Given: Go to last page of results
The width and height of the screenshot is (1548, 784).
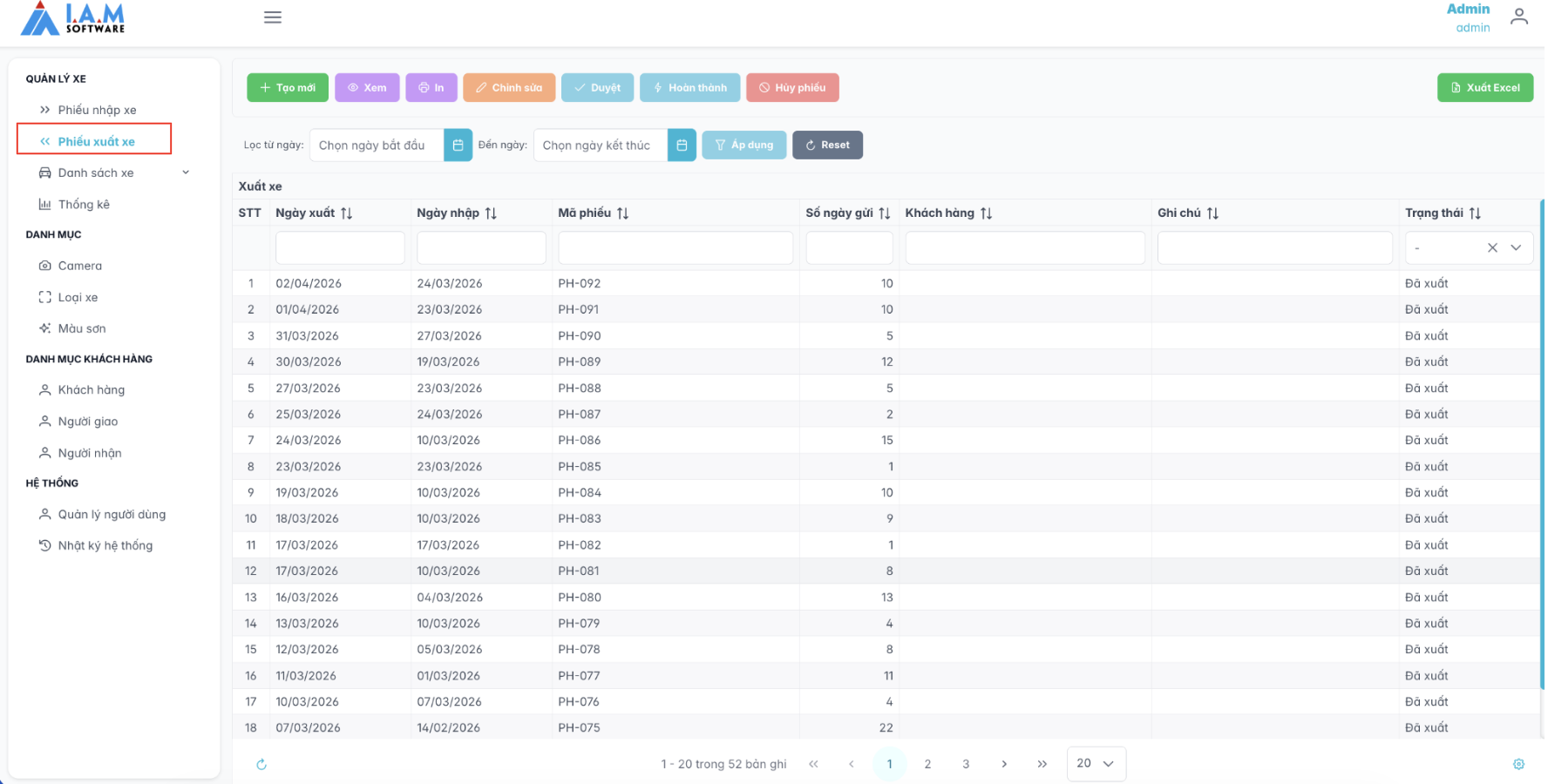Looking at the screenshot, I should click(1042, 764).
